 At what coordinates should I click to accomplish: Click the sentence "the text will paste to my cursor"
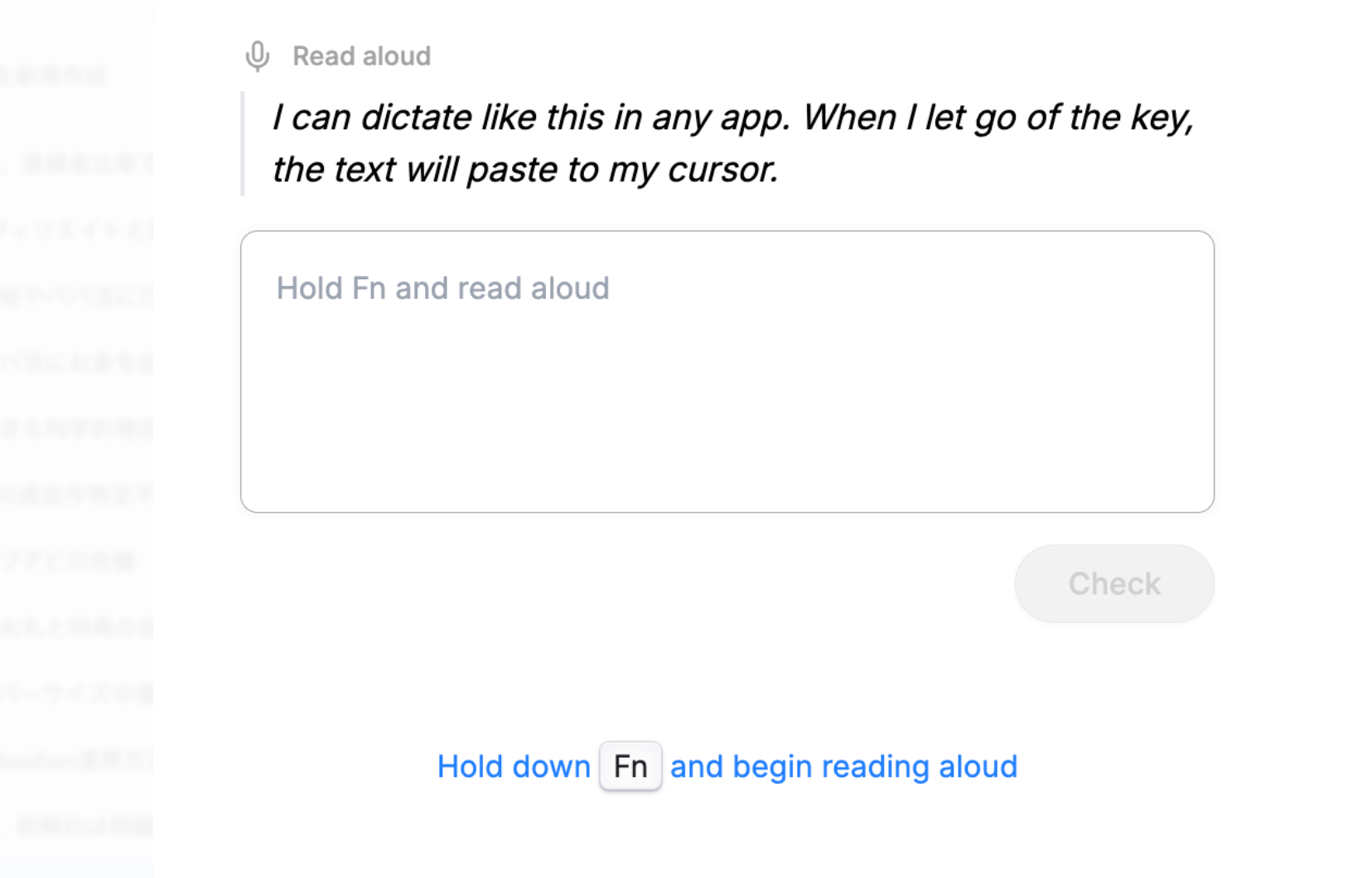(525, 170)
